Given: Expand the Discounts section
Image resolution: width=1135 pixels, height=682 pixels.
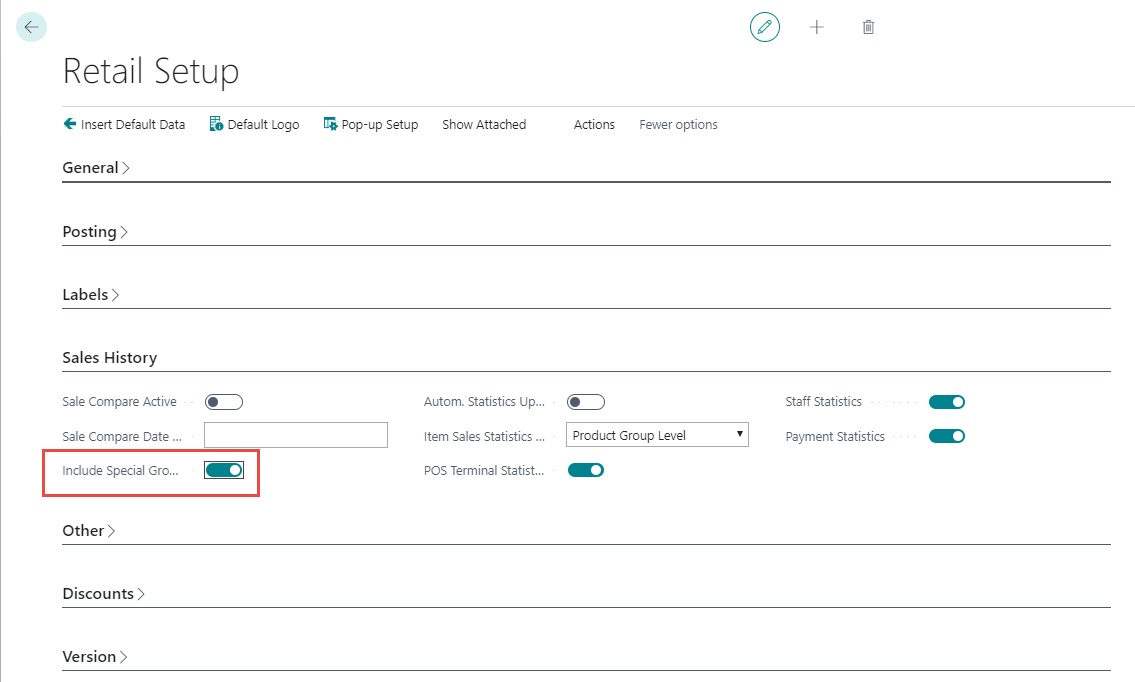Looking at the screenshot, I should pos(103,594).
